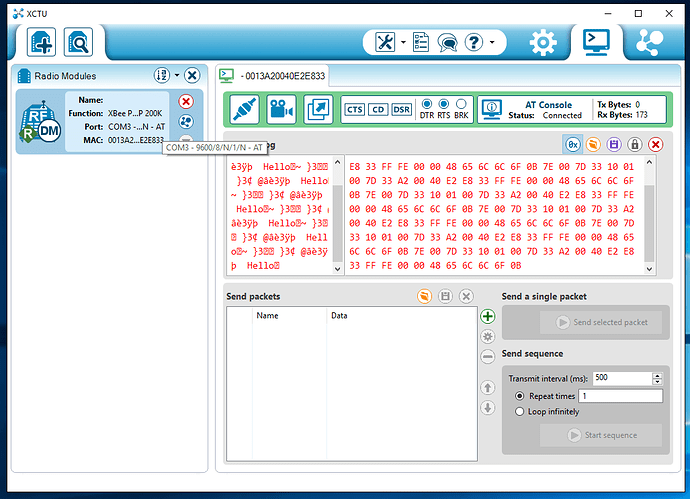Add a new packet with green plus
The height and width of the screenshot is (499, 690).
(x=488, y=316)
